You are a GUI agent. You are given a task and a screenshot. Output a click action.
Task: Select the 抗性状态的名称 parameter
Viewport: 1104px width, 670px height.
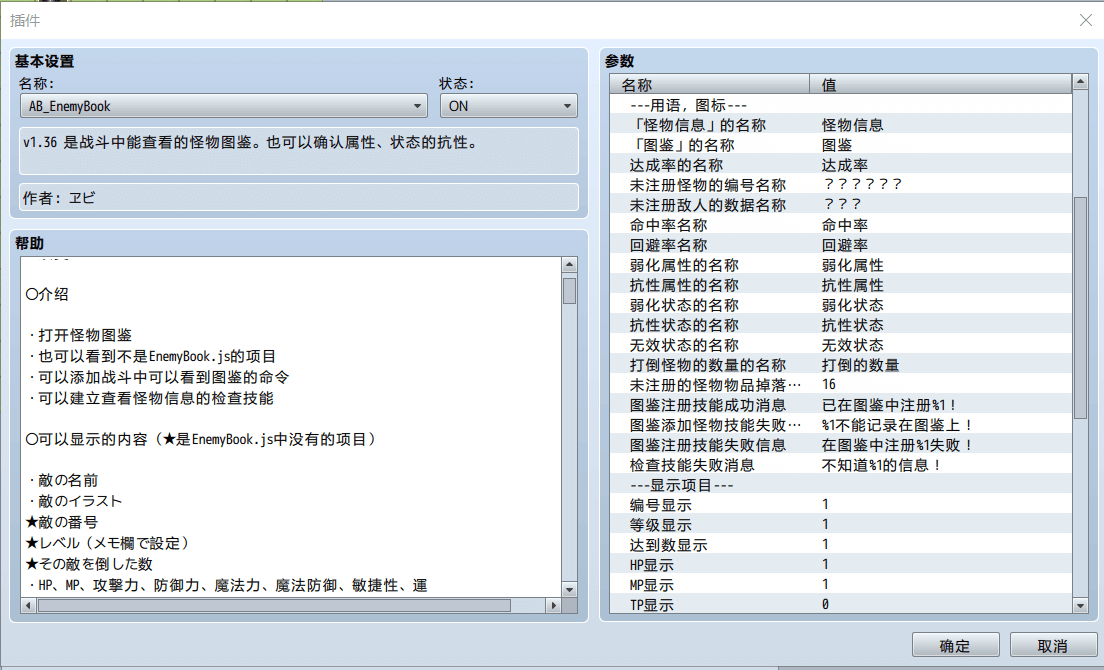pos(841,325)
